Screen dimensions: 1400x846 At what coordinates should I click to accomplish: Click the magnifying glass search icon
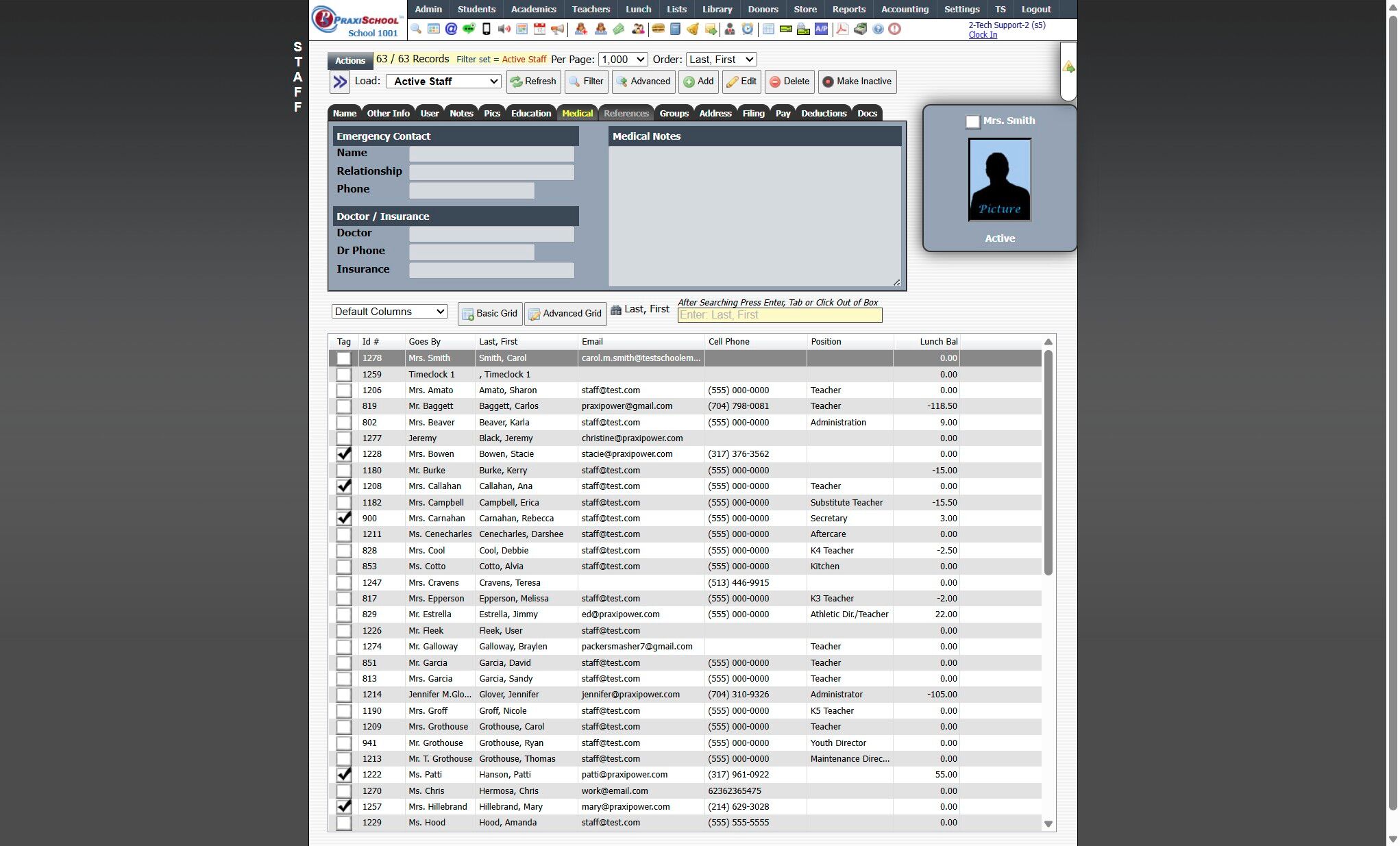point(416,29)
